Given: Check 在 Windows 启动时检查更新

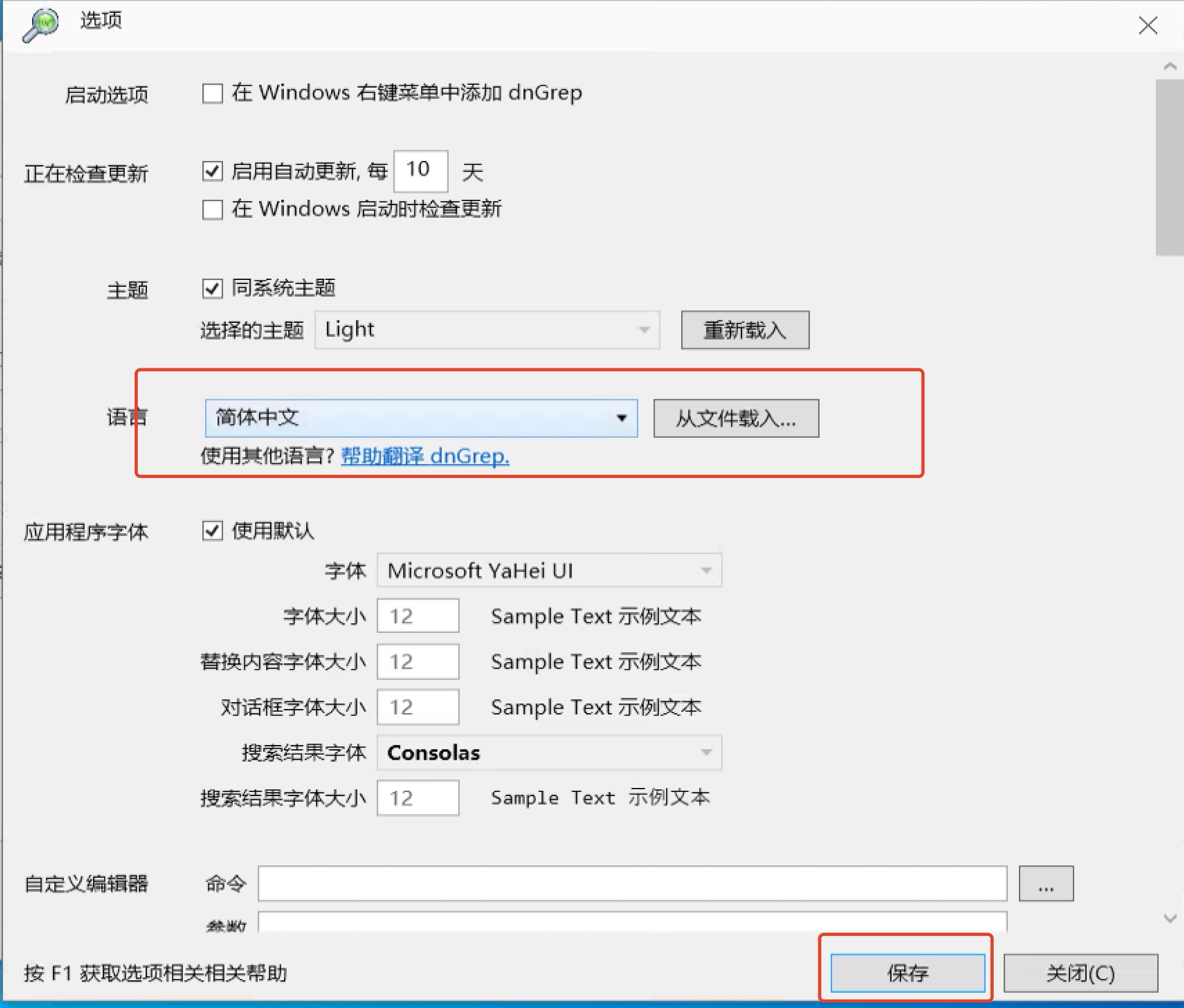Looking at the screenshot, I should [212, 210].
